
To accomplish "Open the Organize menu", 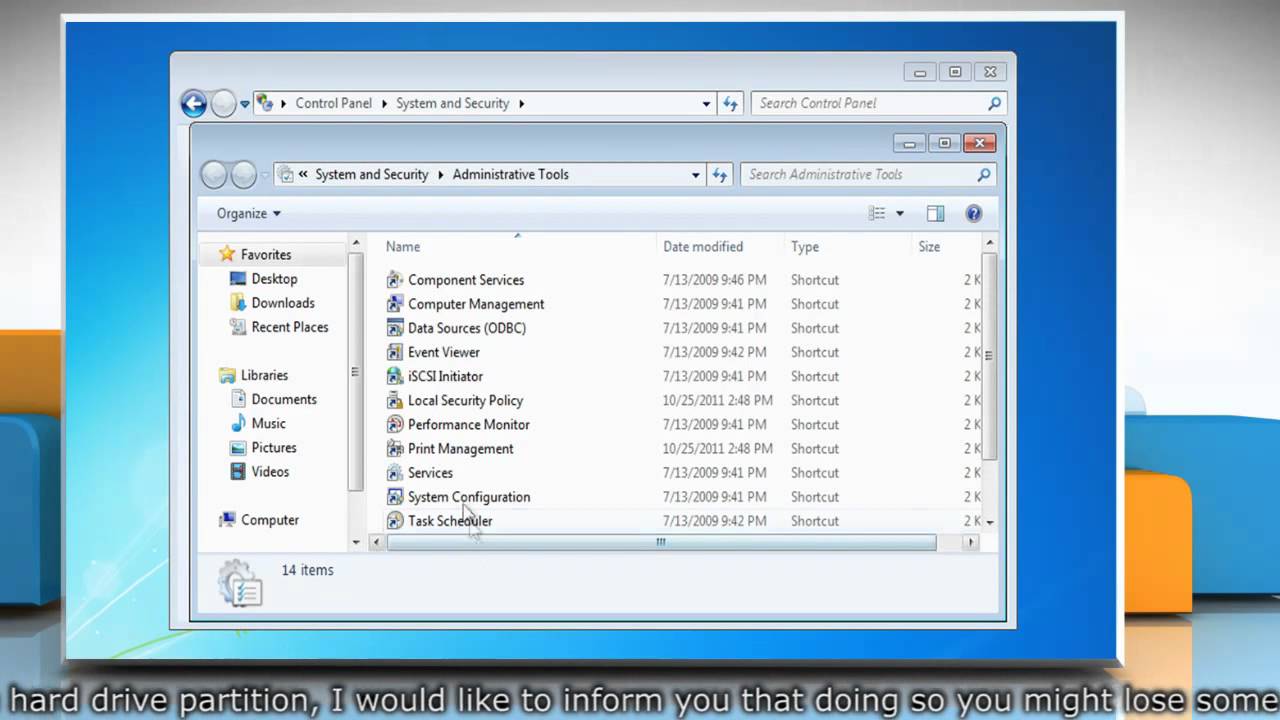I will pyautogui.click(x=249, y=213).
